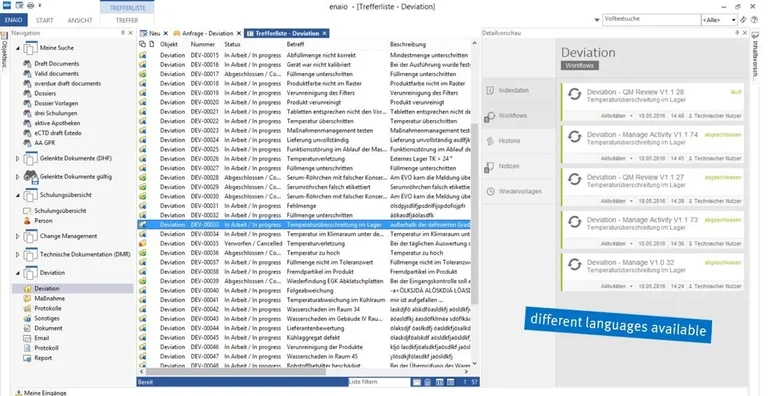Close the Trefferliste - Deviation tab
768x396 pixels.
(x=324, y=33)
